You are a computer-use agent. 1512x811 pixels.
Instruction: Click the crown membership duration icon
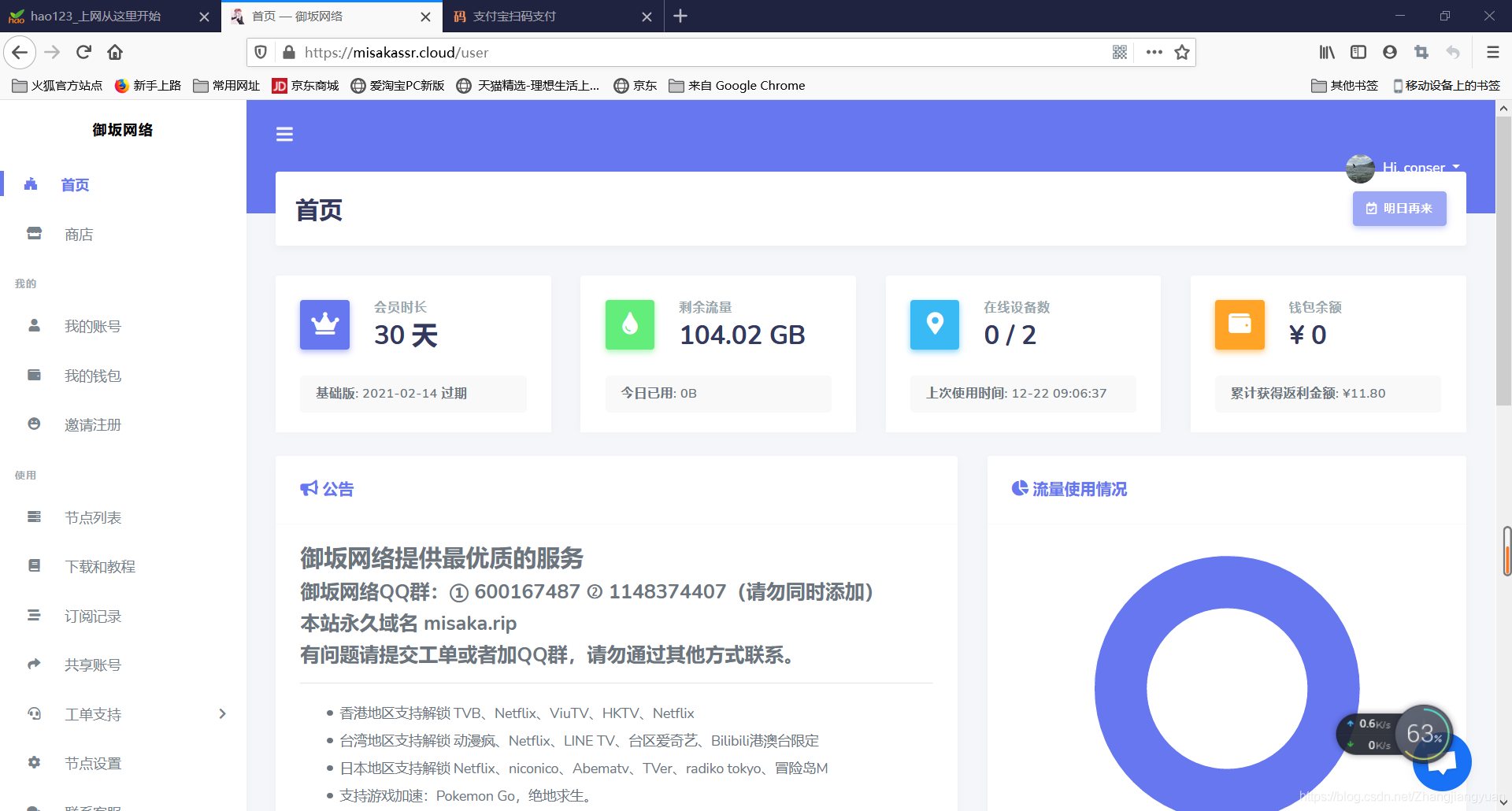coord(324,324)
